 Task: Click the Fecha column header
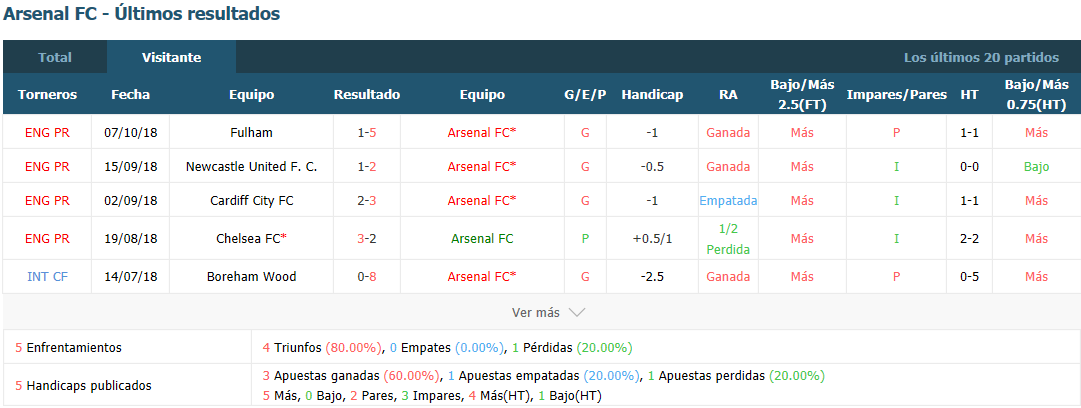[130, 94]
